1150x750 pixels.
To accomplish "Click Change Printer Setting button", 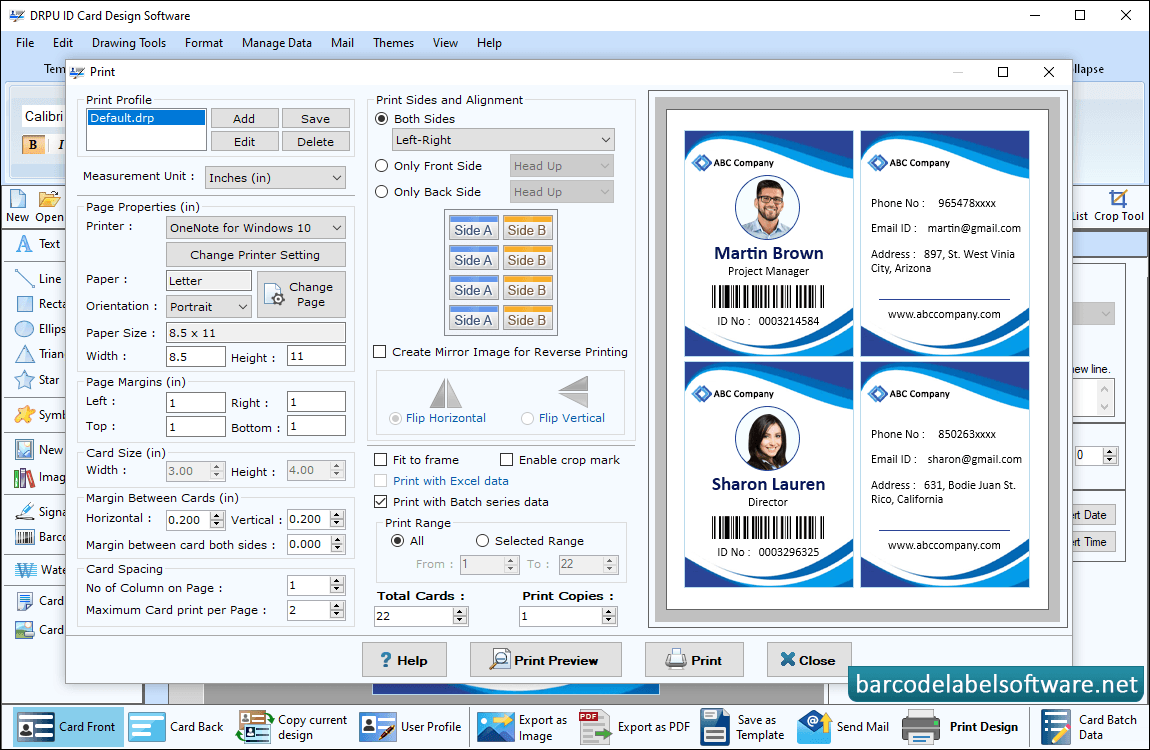I will point(255,254).
